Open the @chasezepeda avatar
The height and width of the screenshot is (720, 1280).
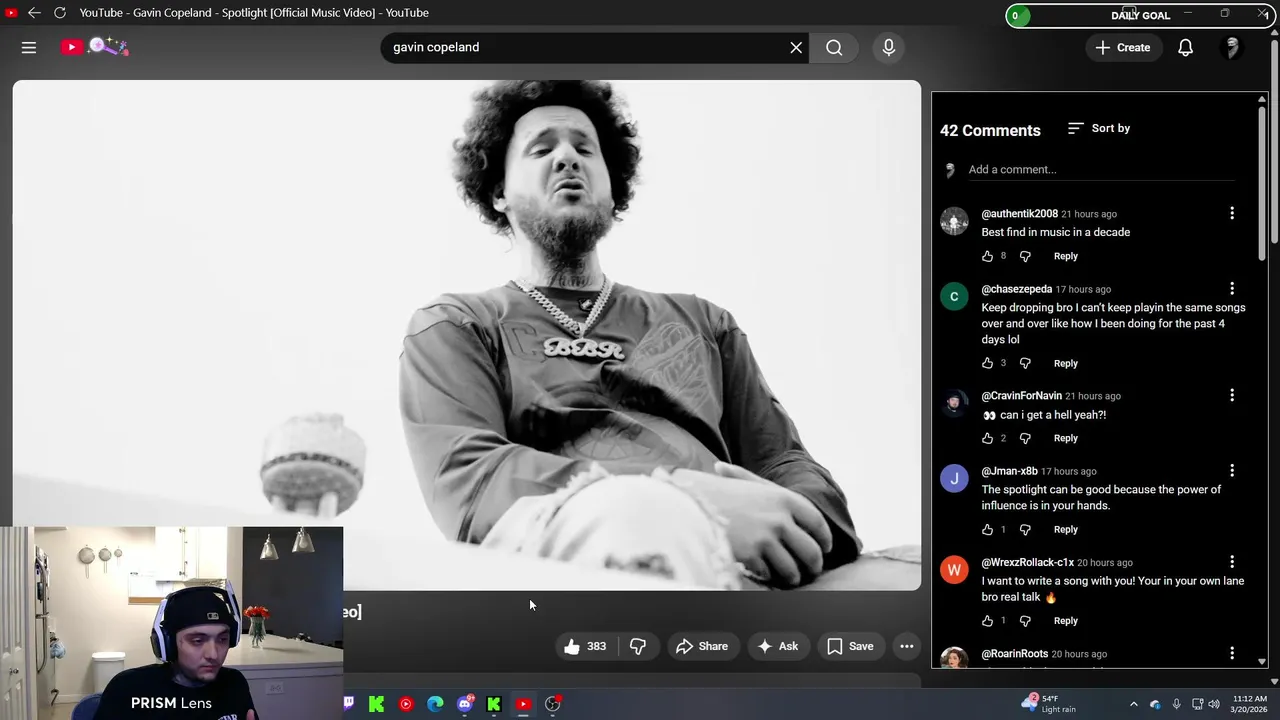(x=954, y=296)
